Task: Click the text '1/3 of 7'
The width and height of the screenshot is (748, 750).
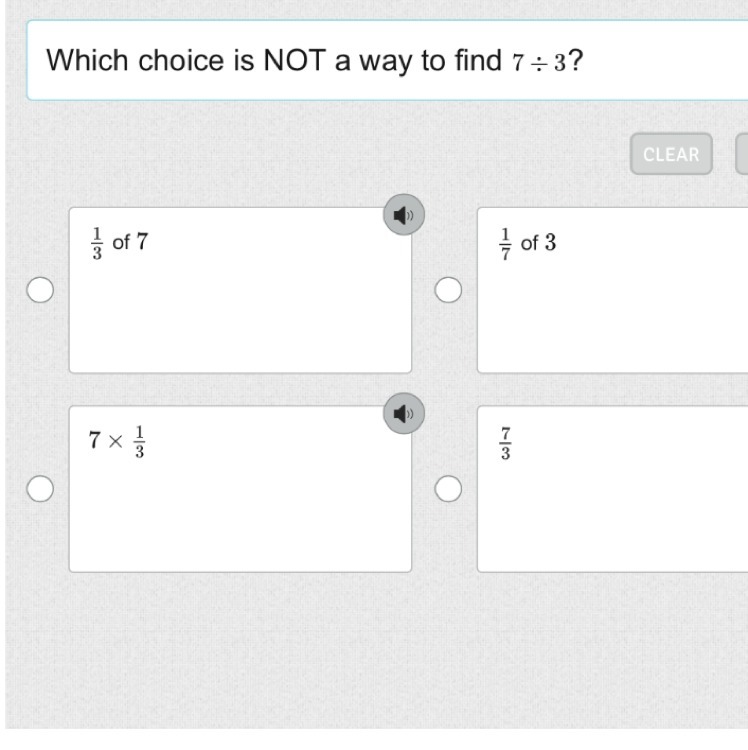Action: click(120, 241)
